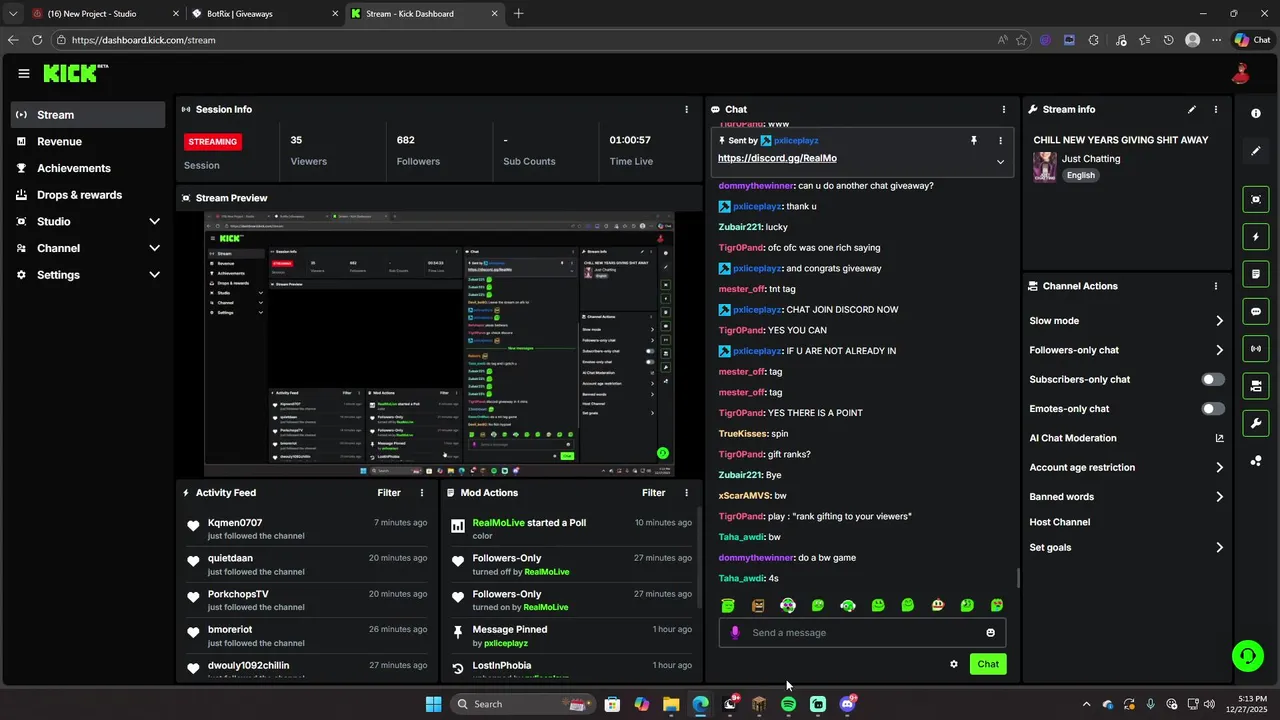Toggle the broadcast signal widget icon
This screenshot has width=1280, height=720.
1256,348
